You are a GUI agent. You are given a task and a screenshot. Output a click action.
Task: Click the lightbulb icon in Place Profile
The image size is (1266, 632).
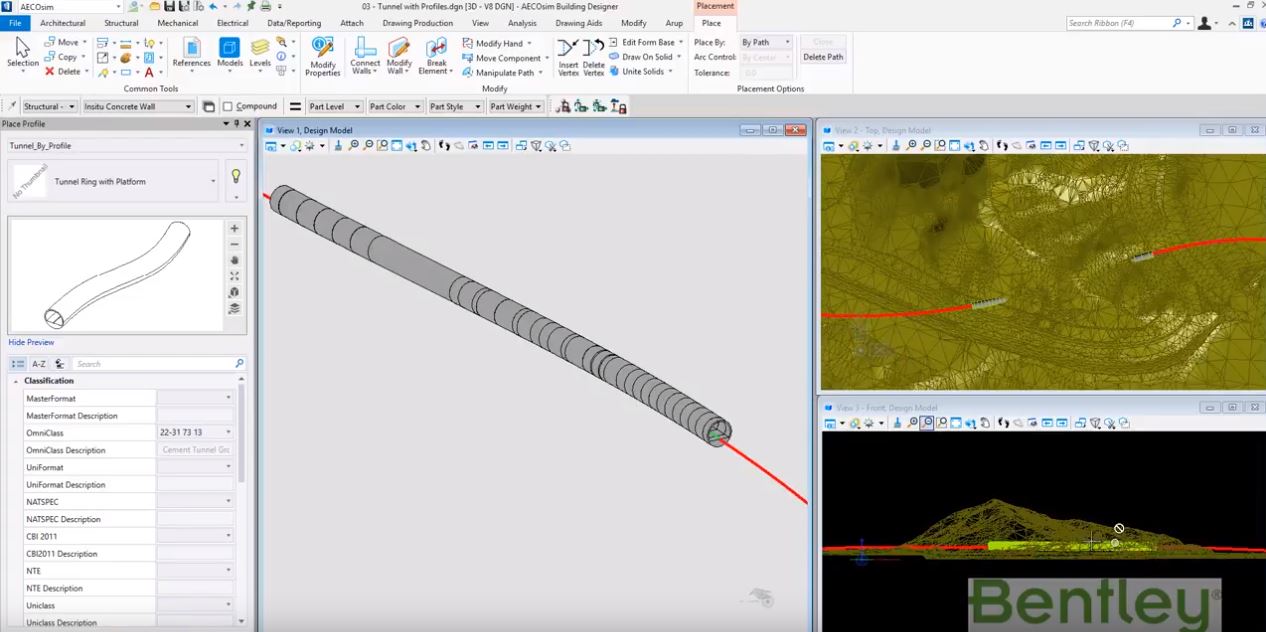click(x=236, y=177)
